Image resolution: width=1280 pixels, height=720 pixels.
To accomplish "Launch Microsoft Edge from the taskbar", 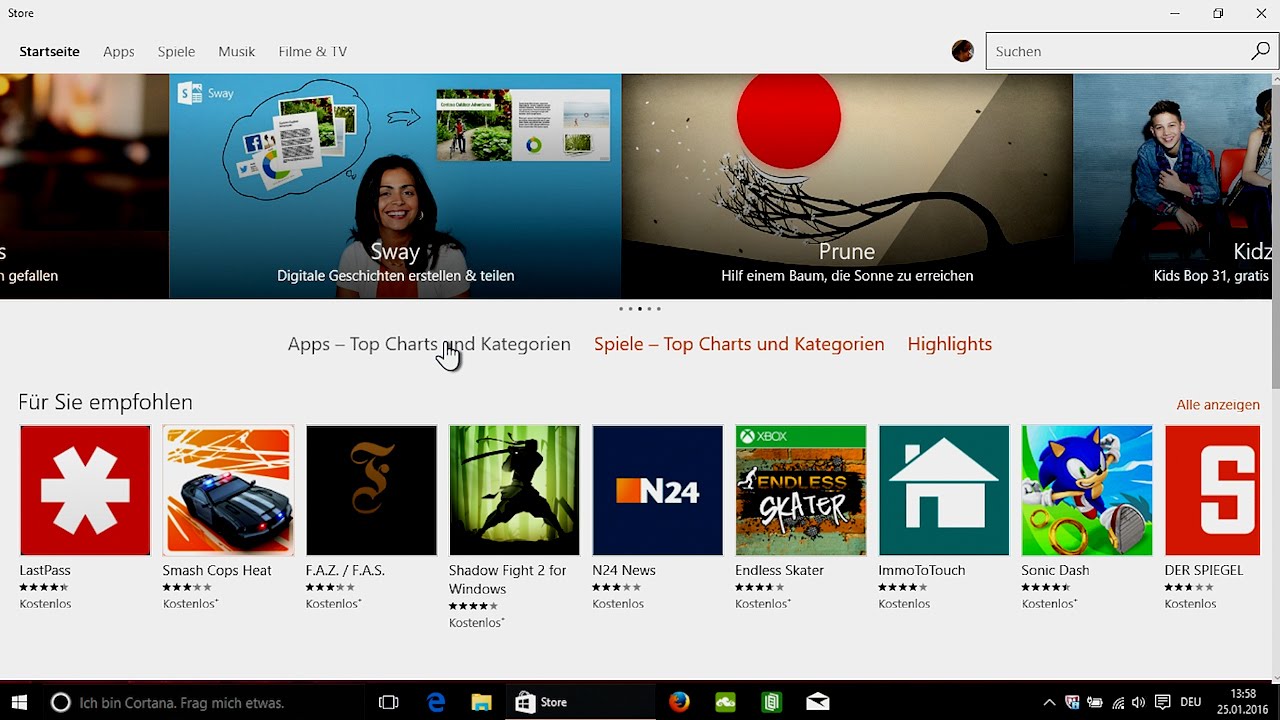I will [436, 702].
